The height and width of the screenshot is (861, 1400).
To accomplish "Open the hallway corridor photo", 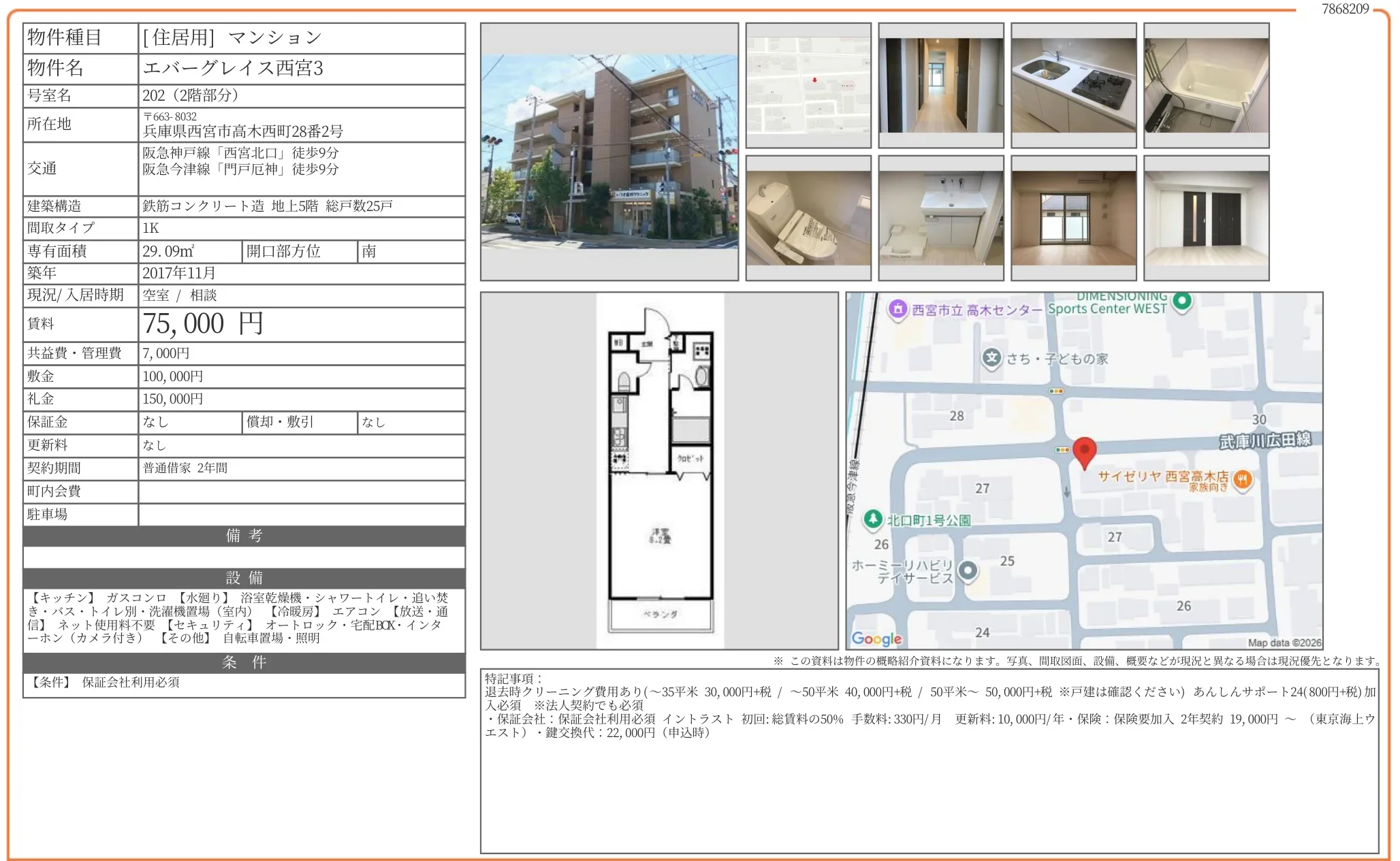I will coord(940,85).
